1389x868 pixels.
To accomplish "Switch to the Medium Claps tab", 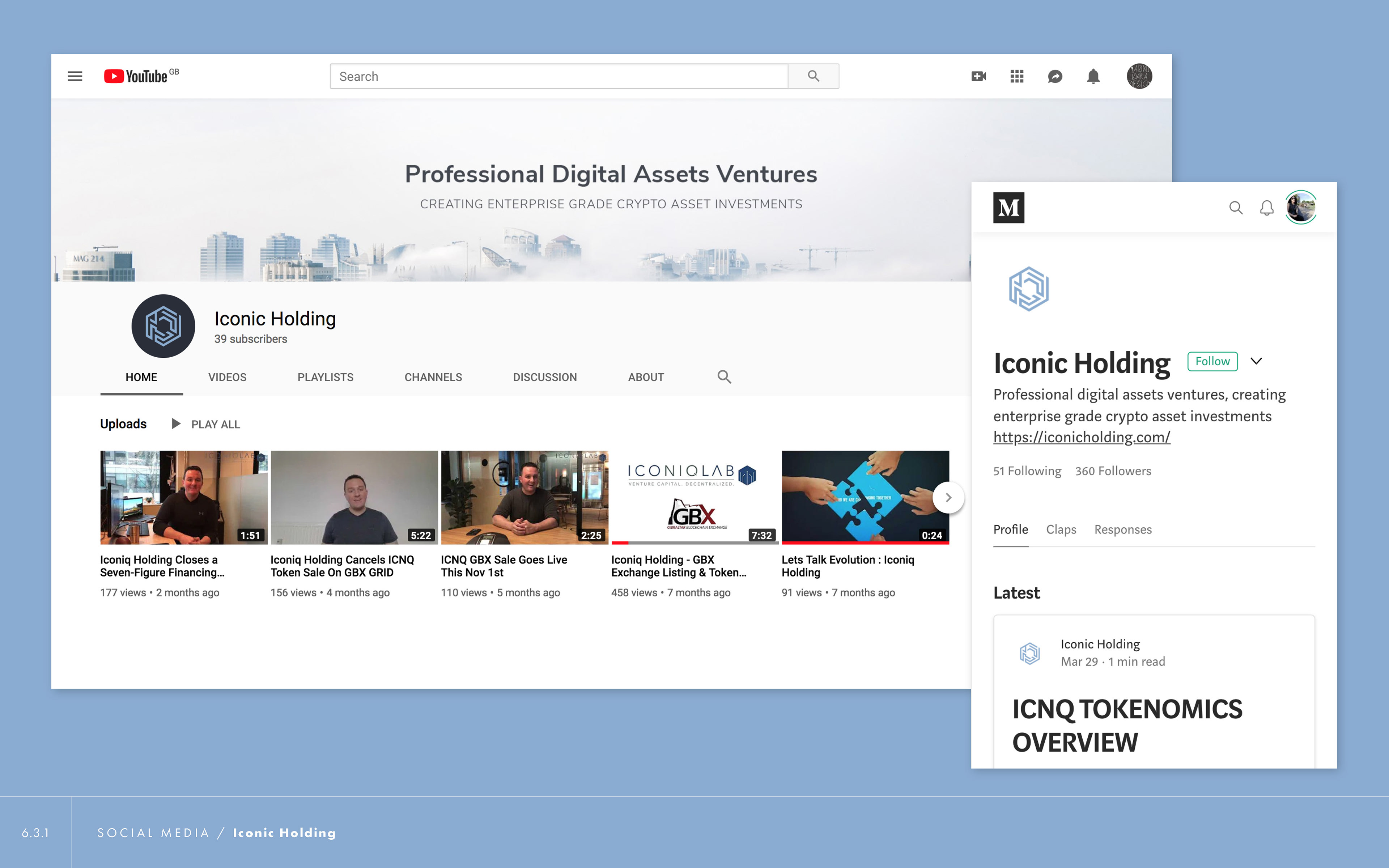I will click(1061, 529).
